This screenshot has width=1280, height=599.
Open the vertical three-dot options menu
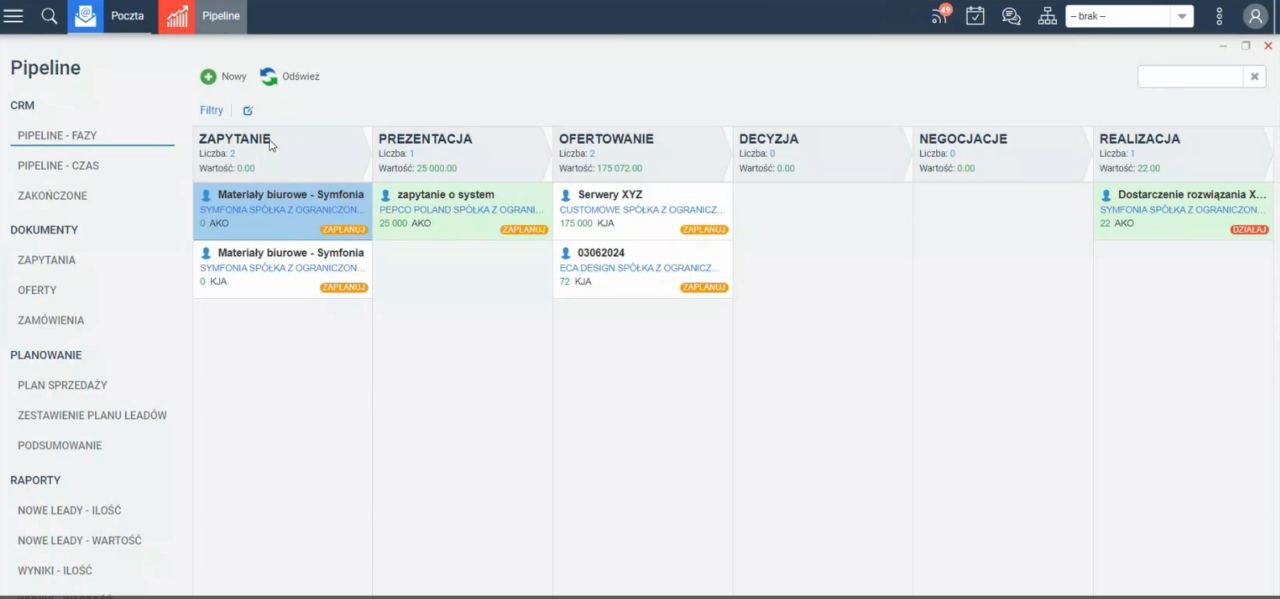point(1218,16)
